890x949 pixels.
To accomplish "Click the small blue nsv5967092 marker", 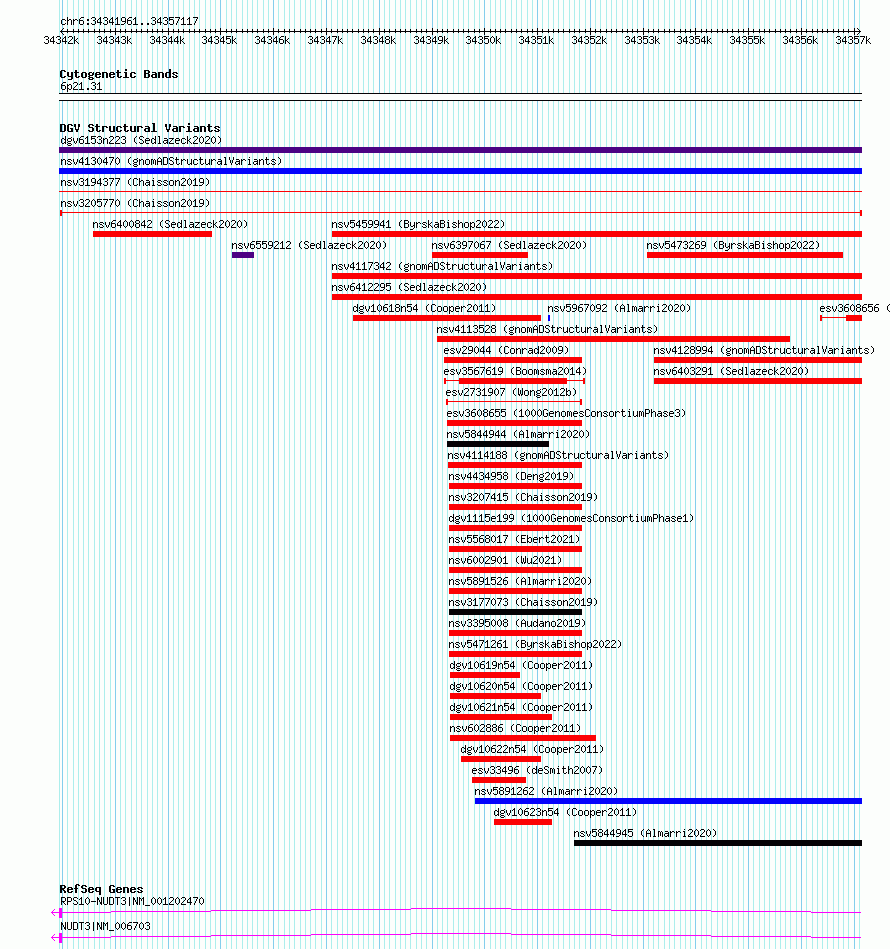I will point(549,318).
